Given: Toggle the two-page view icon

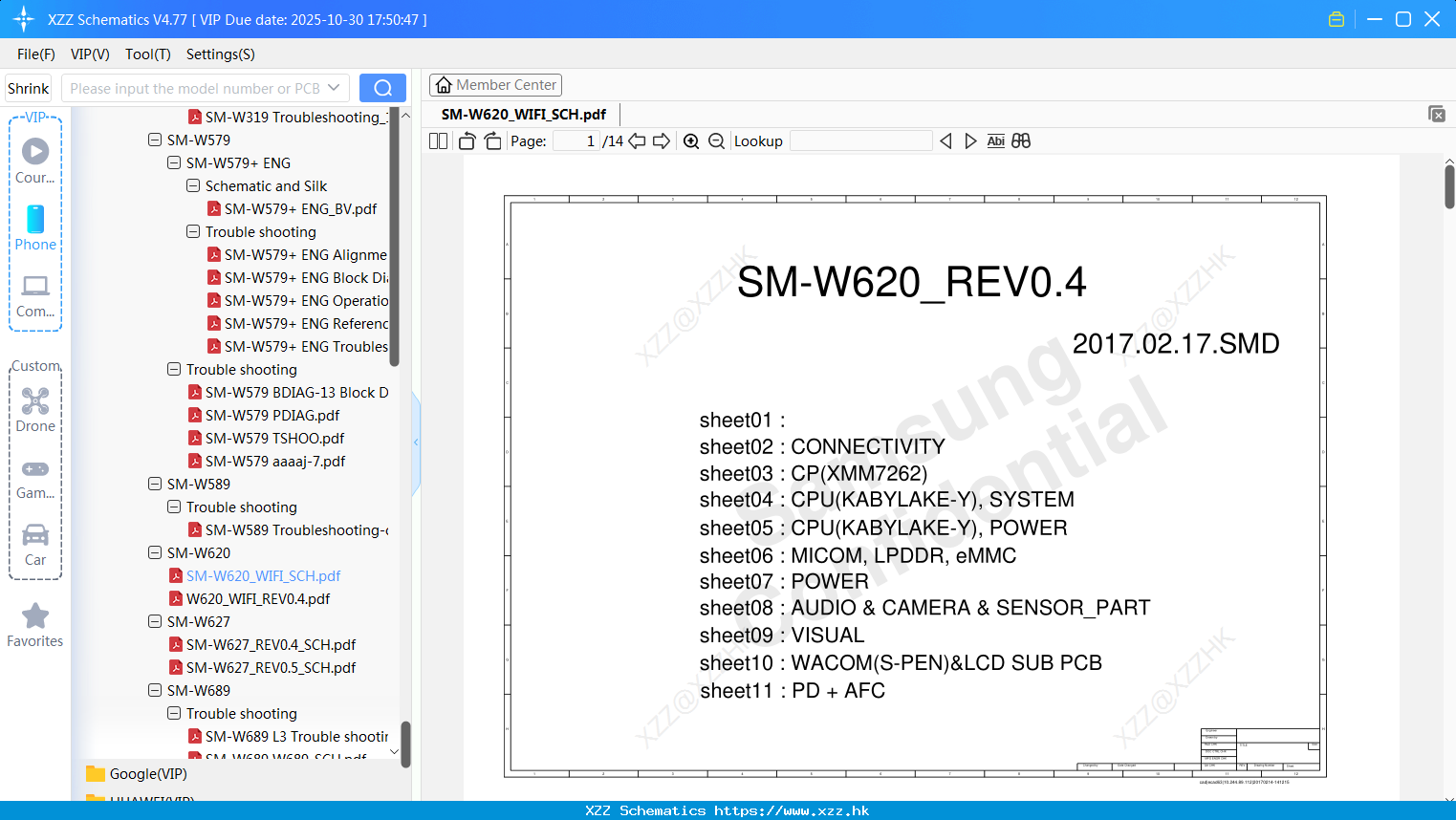Looking at the screenshot, I should tap(438, 141).
